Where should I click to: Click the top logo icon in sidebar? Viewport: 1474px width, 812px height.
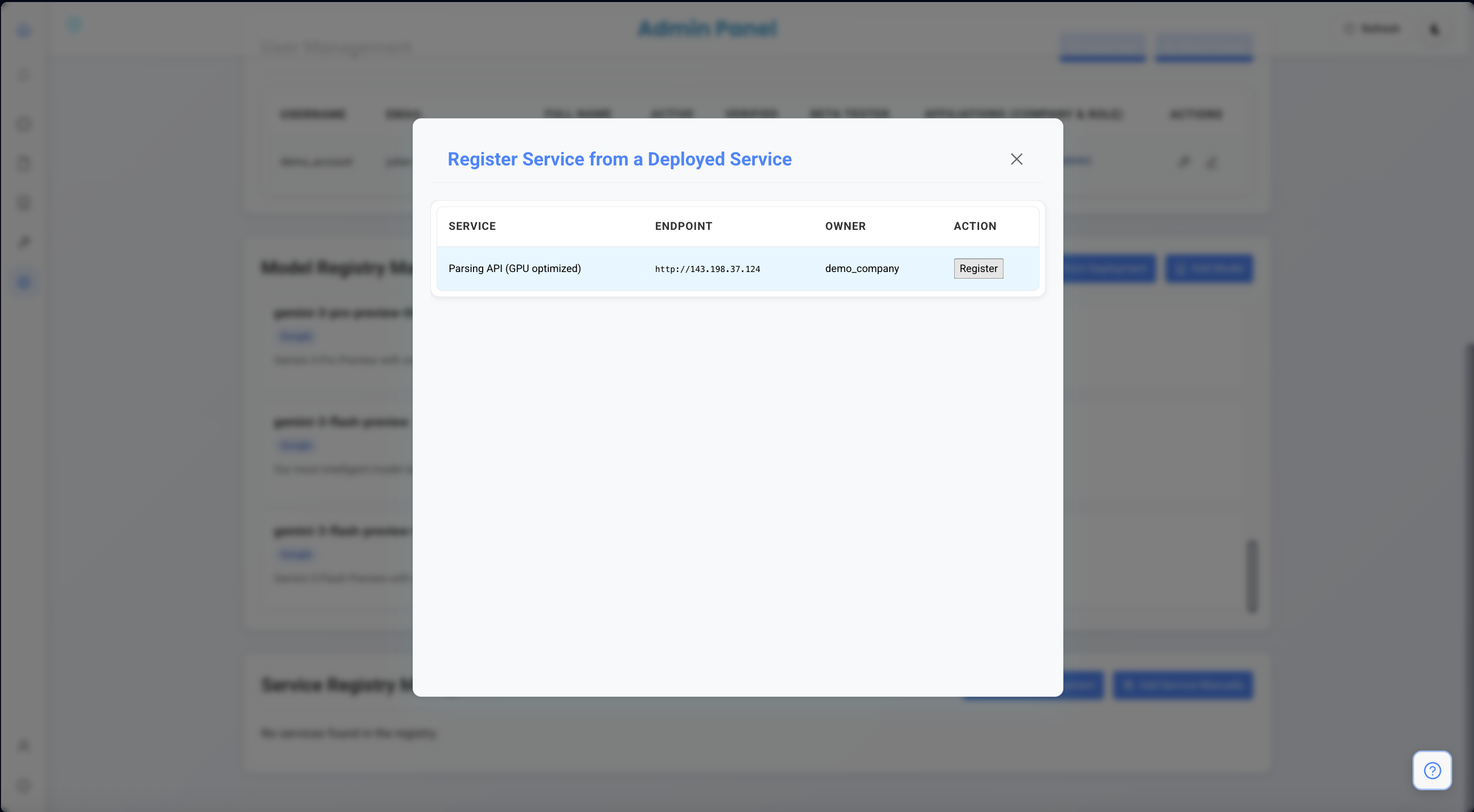[x=24, y=30]
